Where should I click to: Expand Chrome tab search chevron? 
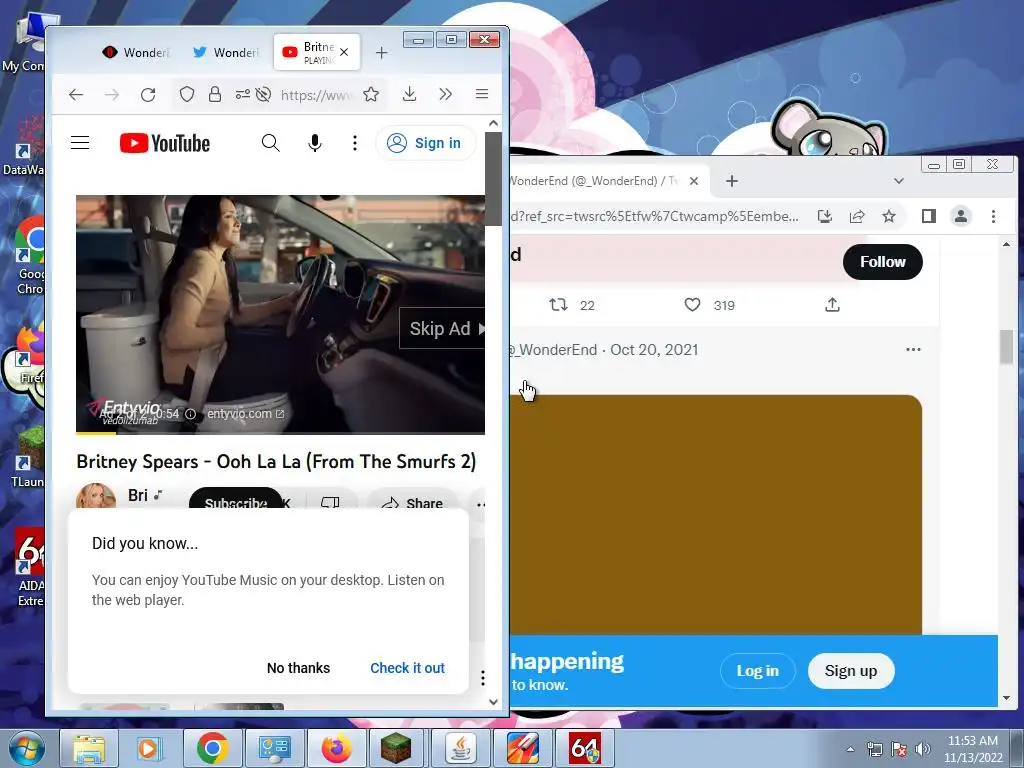point(899,181)
